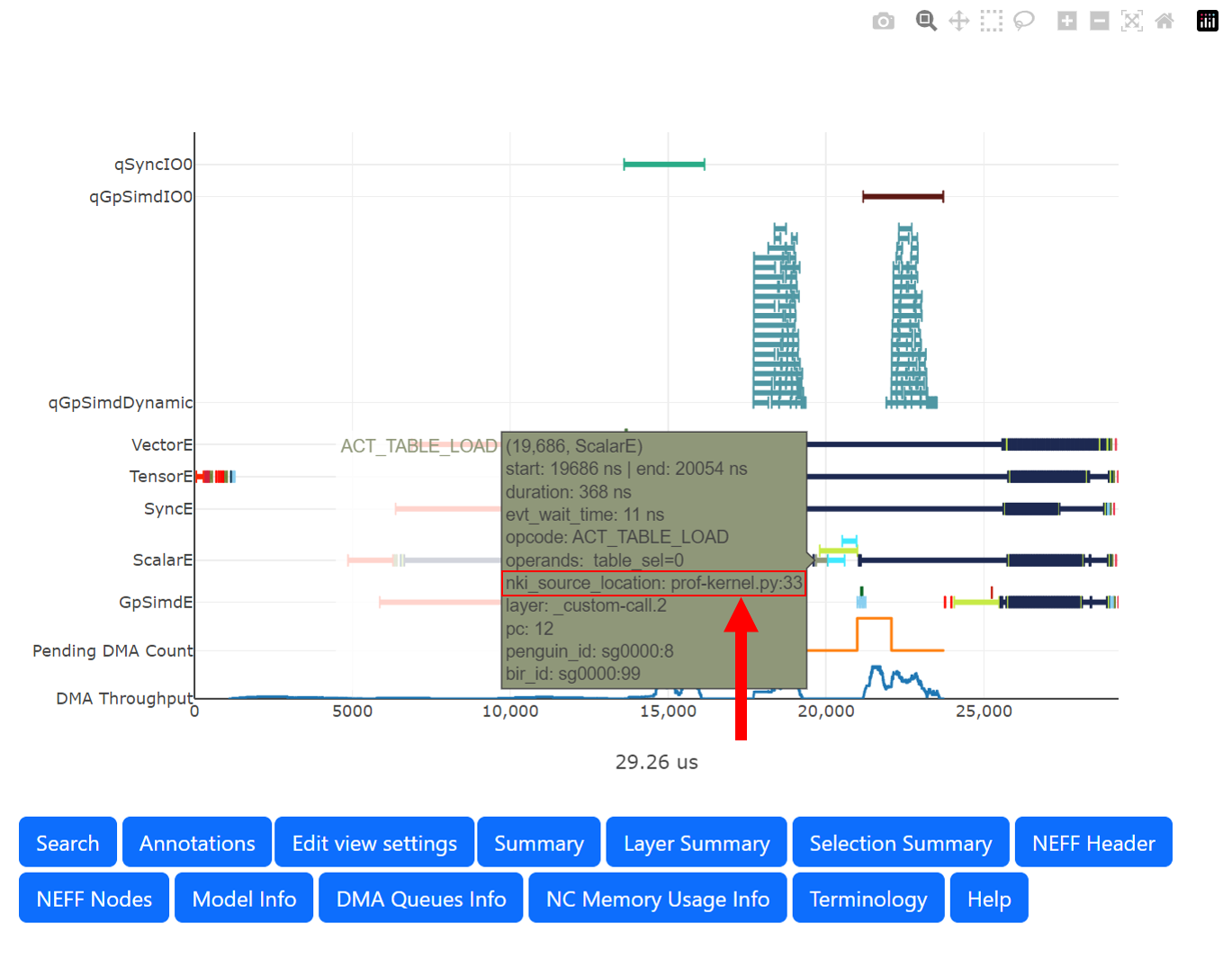Viewport: 1232px width, 959px height.
Task: Download the plot as a PNG image
Action: point(883,21)
